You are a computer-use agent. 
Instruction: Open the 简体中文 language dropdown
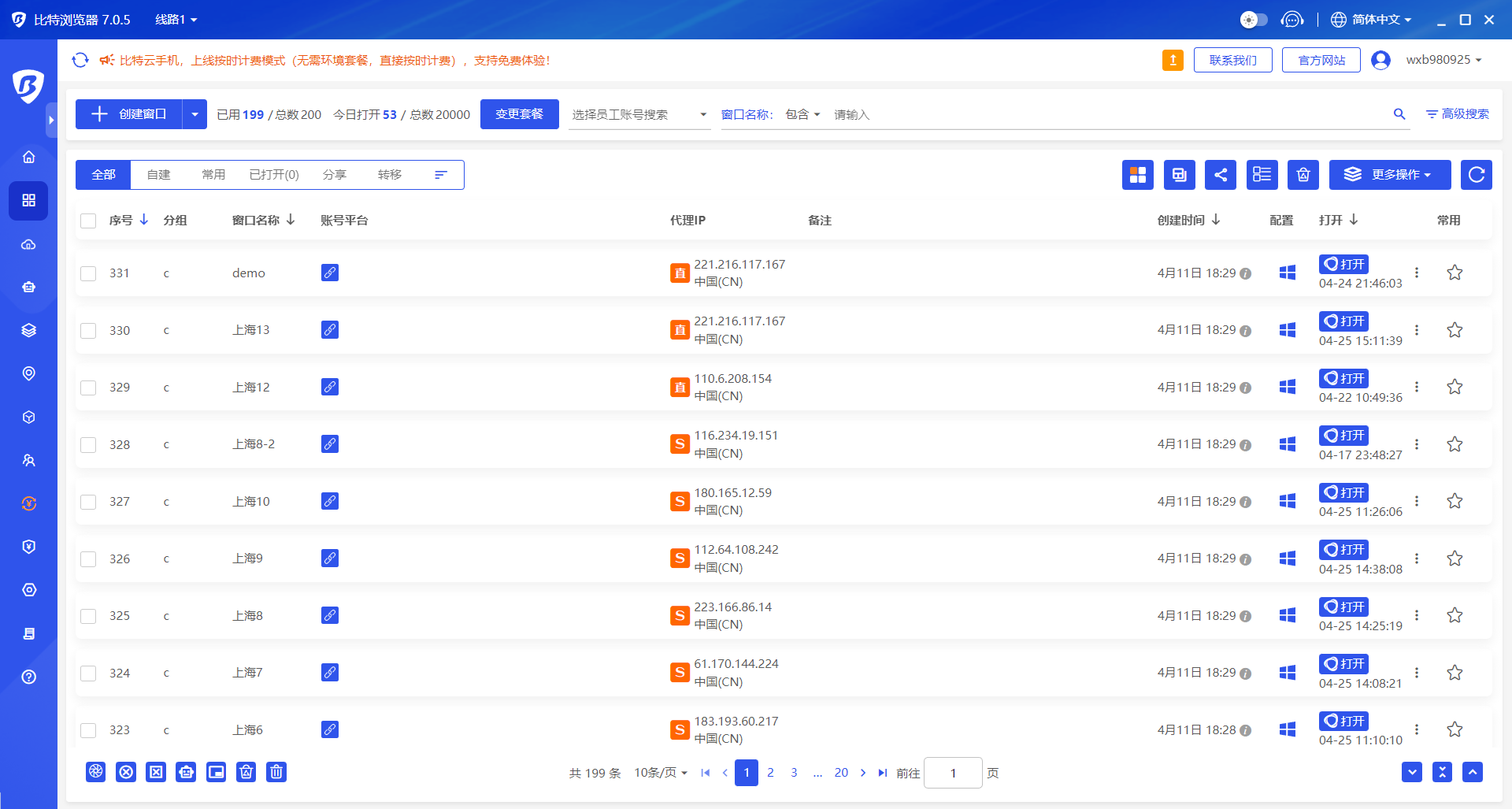[x=1371, y=20]
